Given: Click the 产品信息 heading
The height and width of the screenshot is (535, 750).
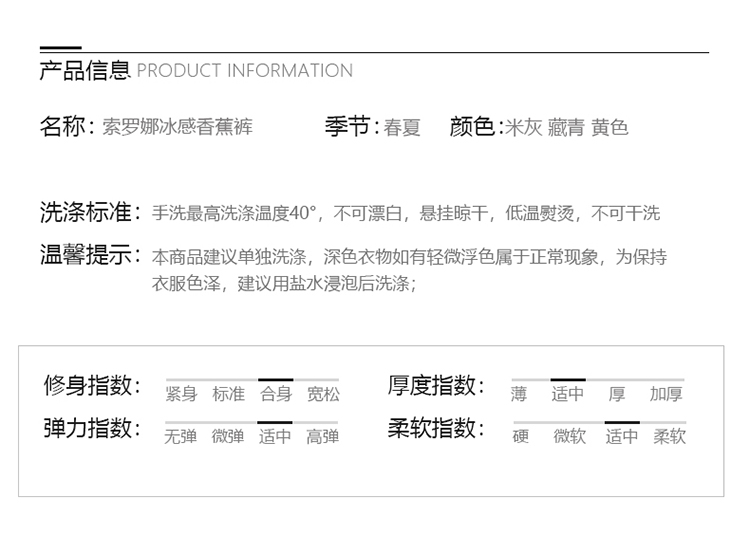Looking at the screenshot, I should click(x=85, y=70).
